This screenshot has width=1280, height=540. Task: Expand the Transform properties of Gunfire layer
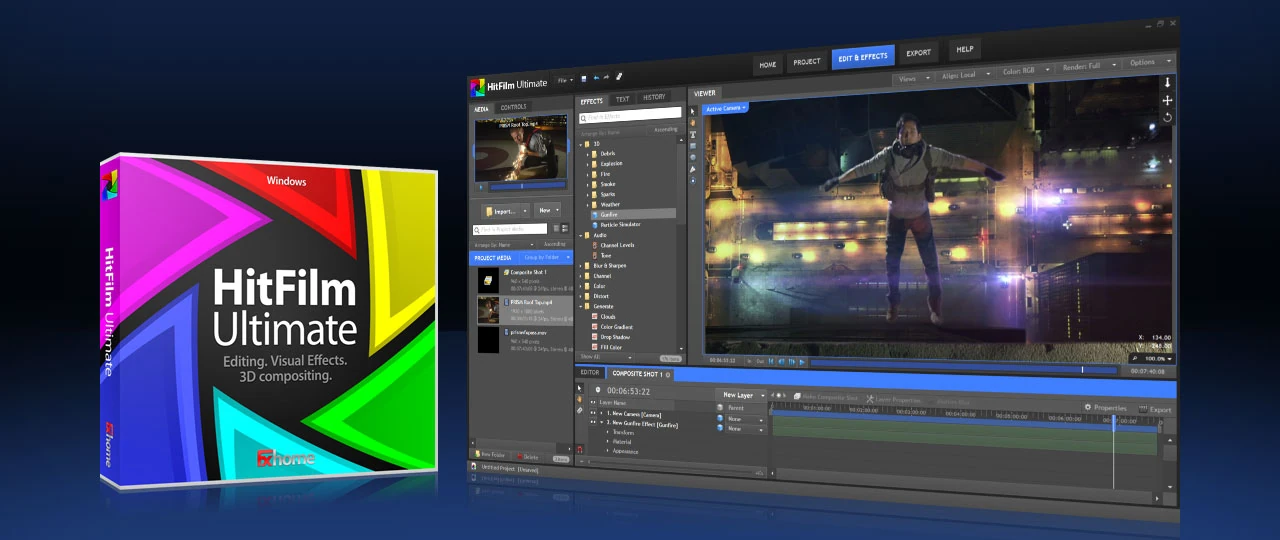607,432
